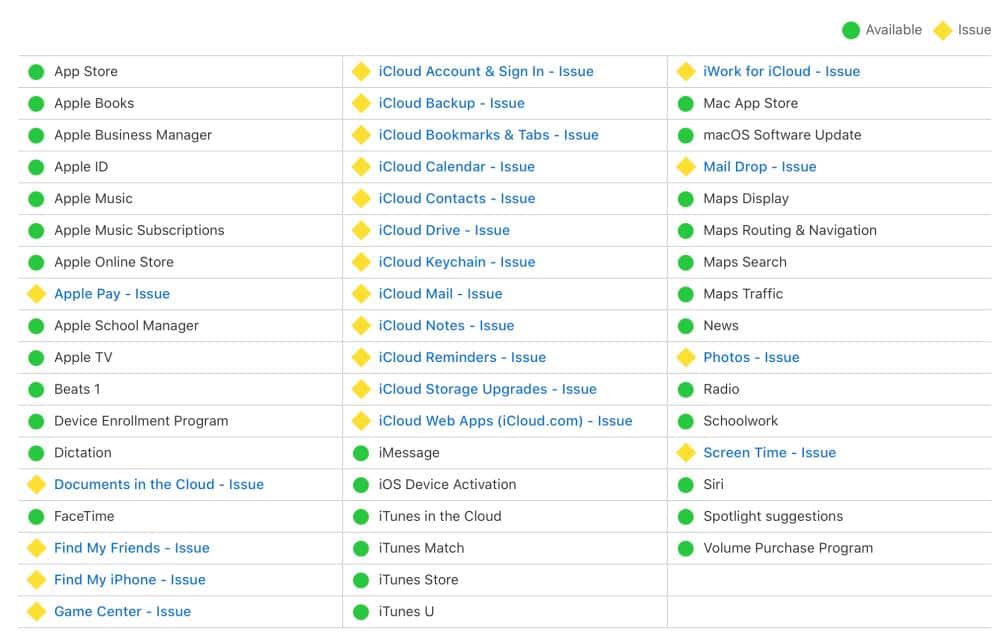Select the Dictation service text
Screen dimensions: 1005x639
(83, 452)
